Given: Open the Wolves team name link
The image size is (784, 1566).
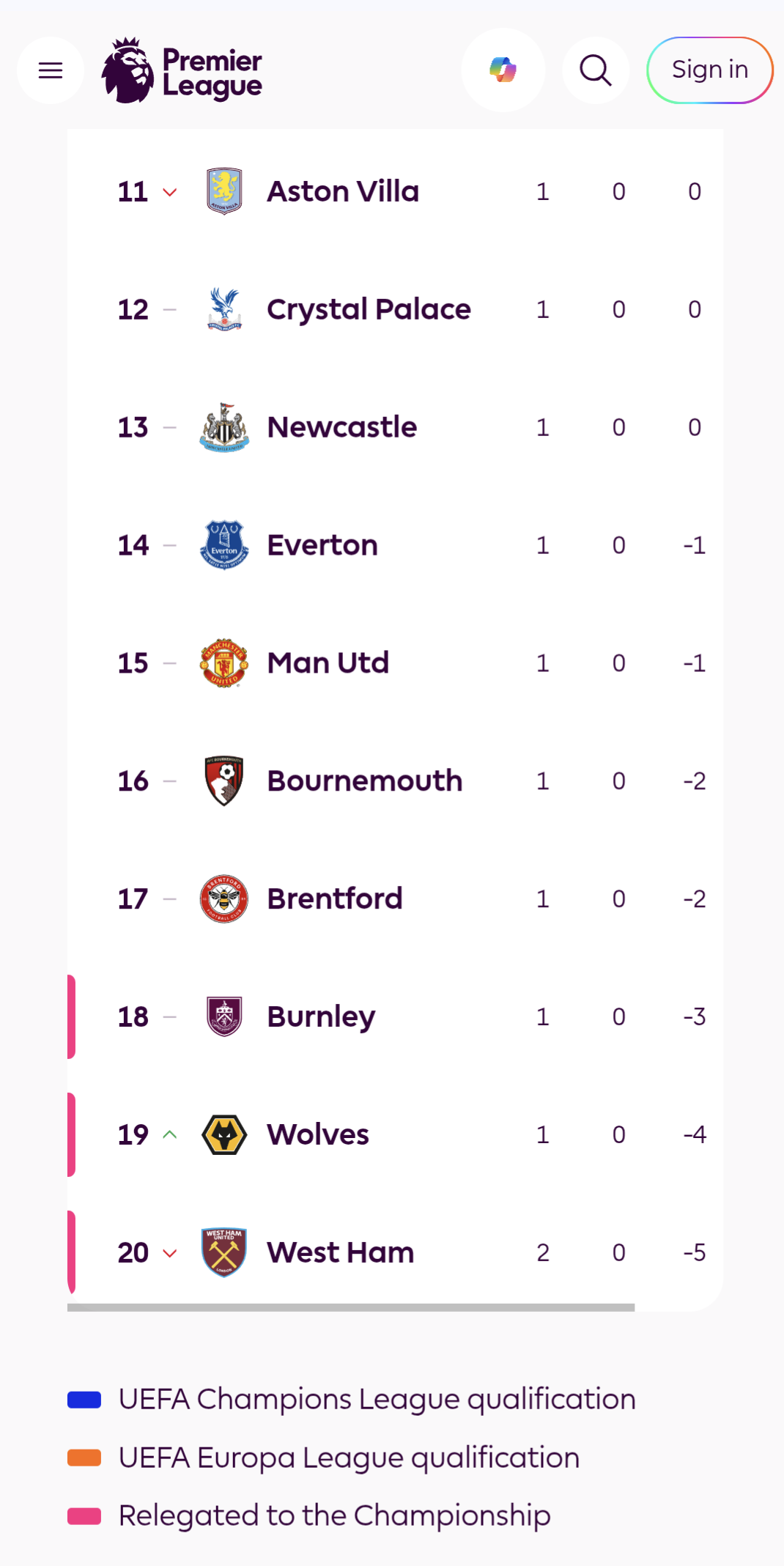Looking at the screenshot, I should click(318, 1134).
